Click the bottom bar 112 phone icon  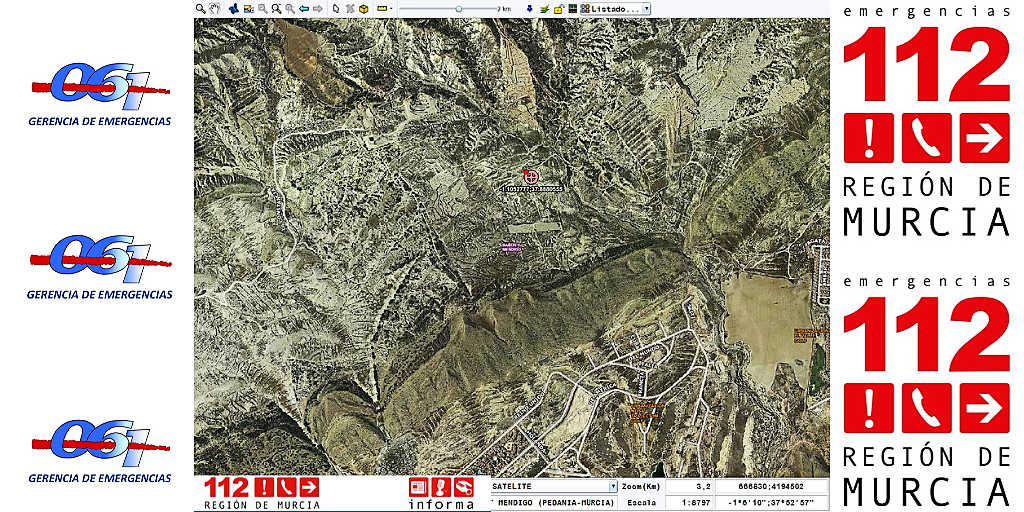[286, 487]
